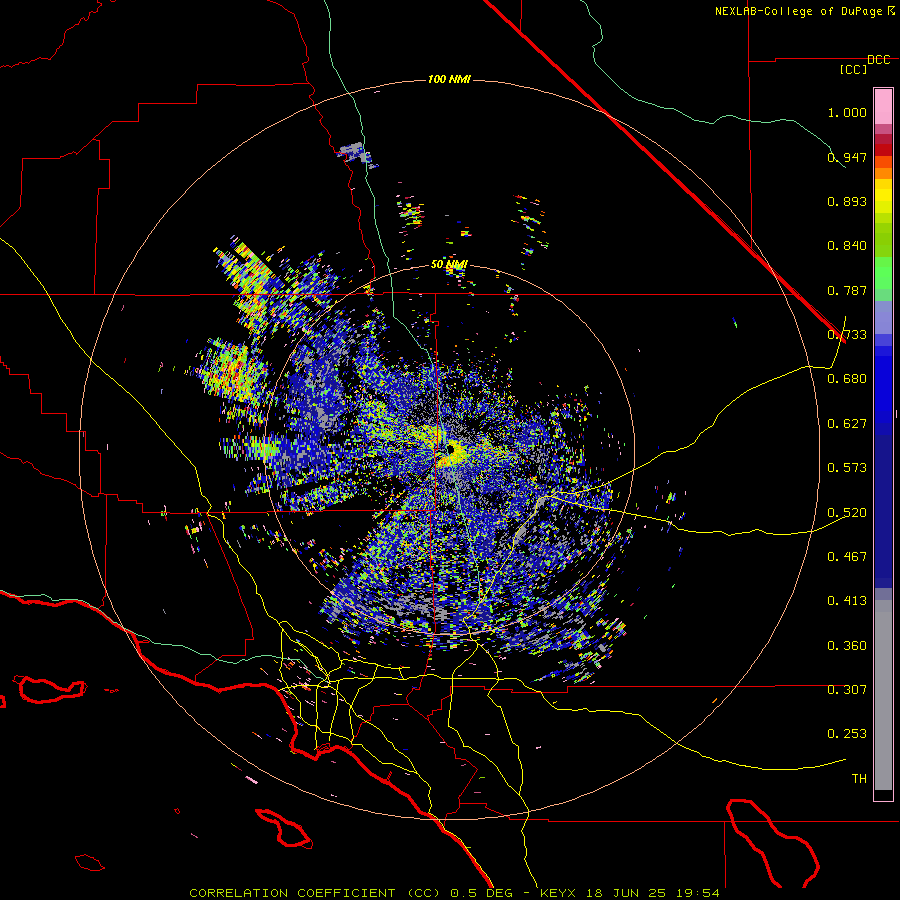Select the 0.467 scale value

pyautogui.click(x=847, y=557)
